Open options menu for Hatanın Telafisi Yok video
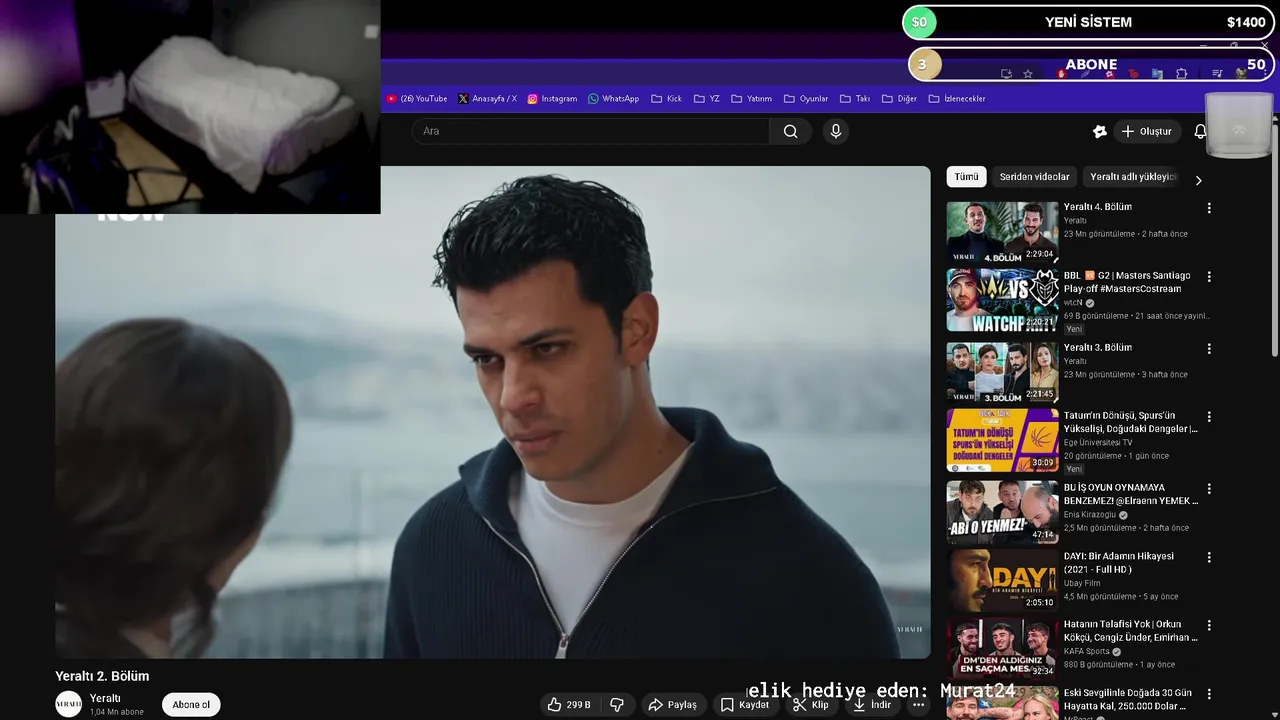Viewport: 1280px width, 720px height. pyautogui.click(x=1209, y=625)
